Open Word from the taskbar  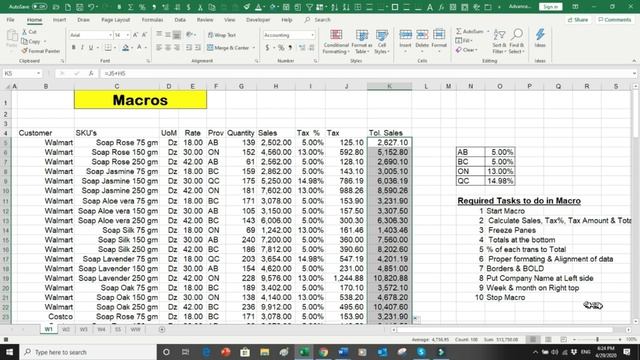click(343, 352)
